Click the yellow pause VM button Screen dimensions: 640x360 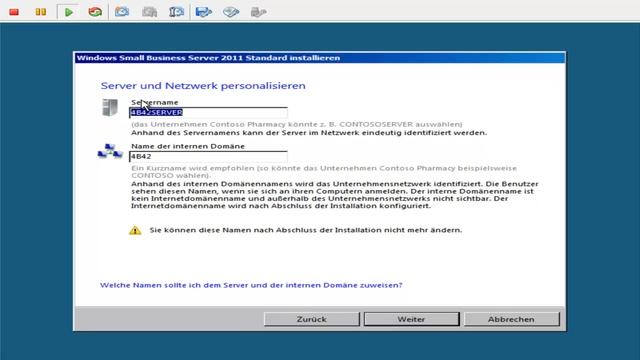pyautogui.click(x=40, y=12)
